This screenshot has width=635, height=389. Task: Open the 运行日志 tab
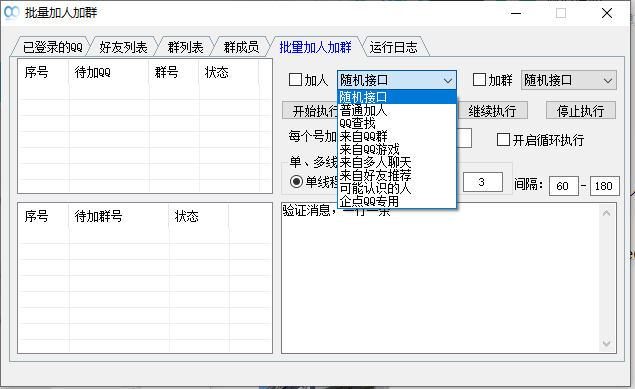[x=393, y=47]
